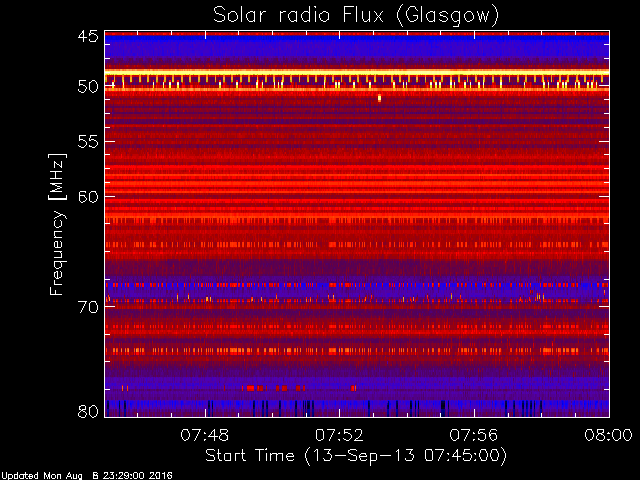Click the "Start Time (13-Sep-13 07:45:00)" label
640x480 pixels.
tap(356, 456)
